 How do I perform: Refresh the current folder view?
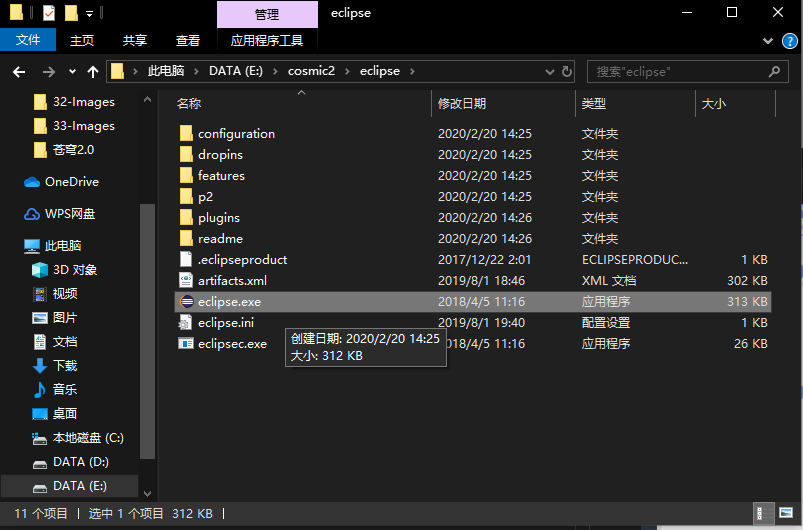(566, 71)
